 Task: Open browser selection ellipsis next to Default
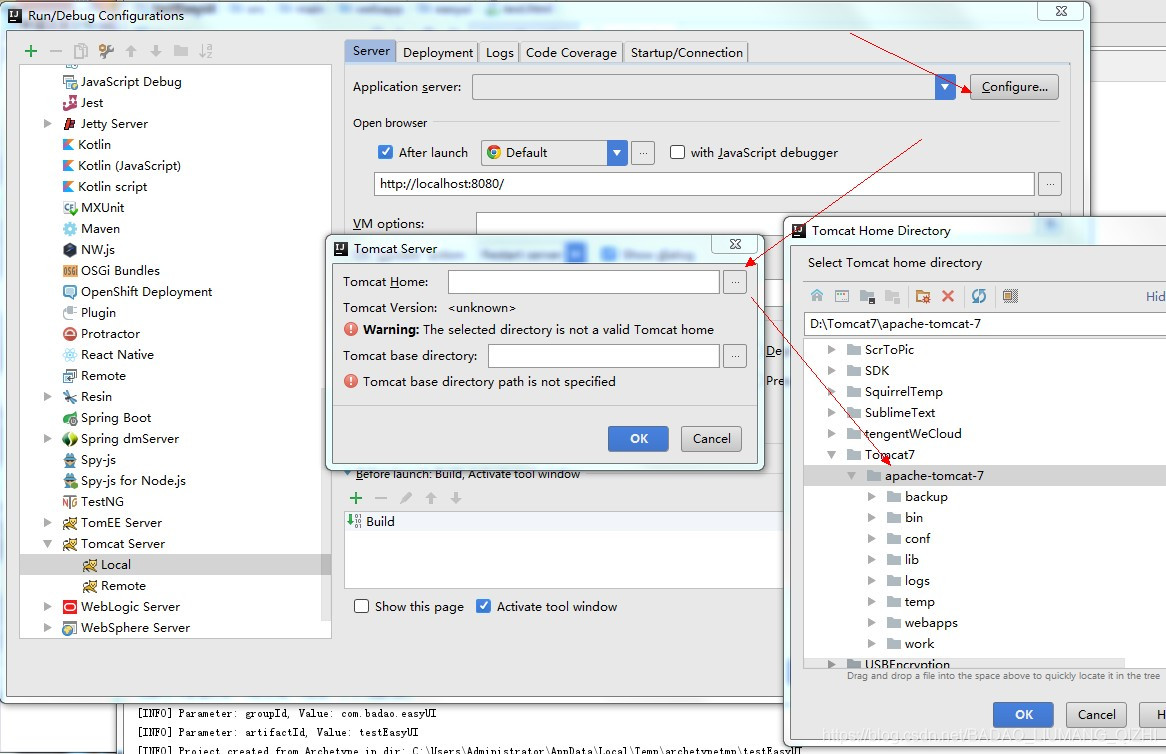tap(643, 152)
